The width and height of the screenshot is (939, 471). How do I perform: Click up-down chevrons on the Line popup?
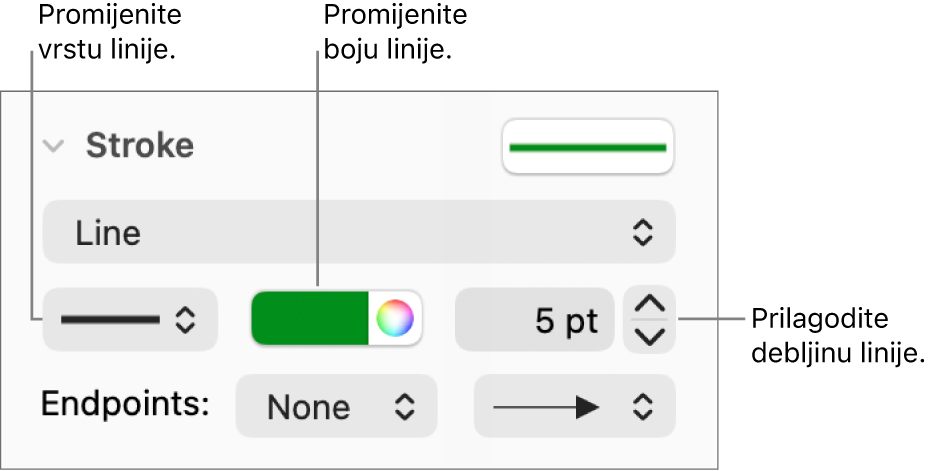pos(642,234)
